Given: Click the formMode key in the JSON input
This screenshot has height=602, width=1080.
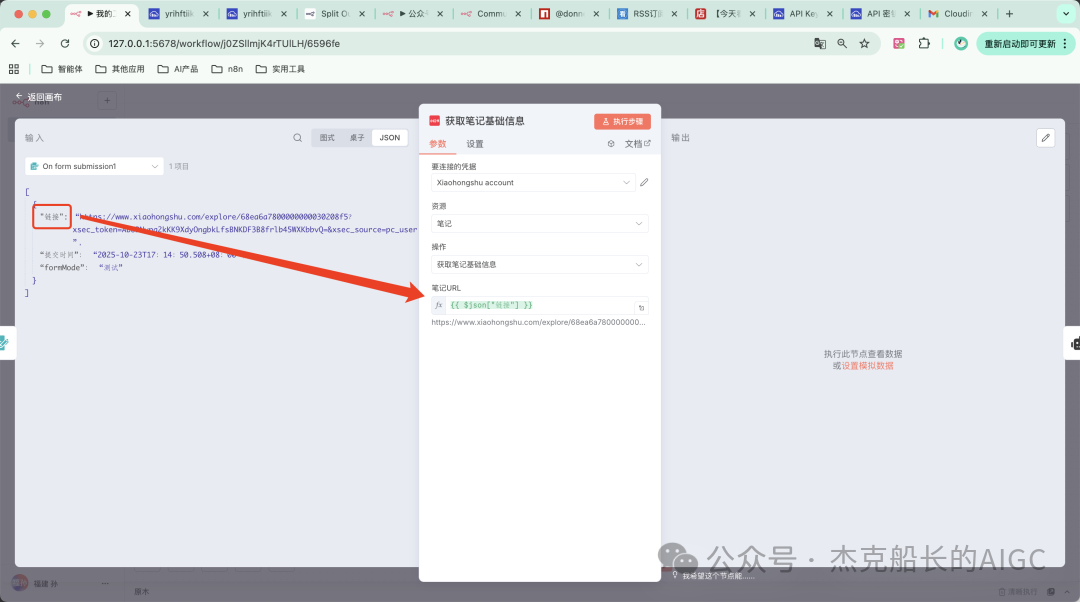Looking at the screenshot, I should pos(63,267).
